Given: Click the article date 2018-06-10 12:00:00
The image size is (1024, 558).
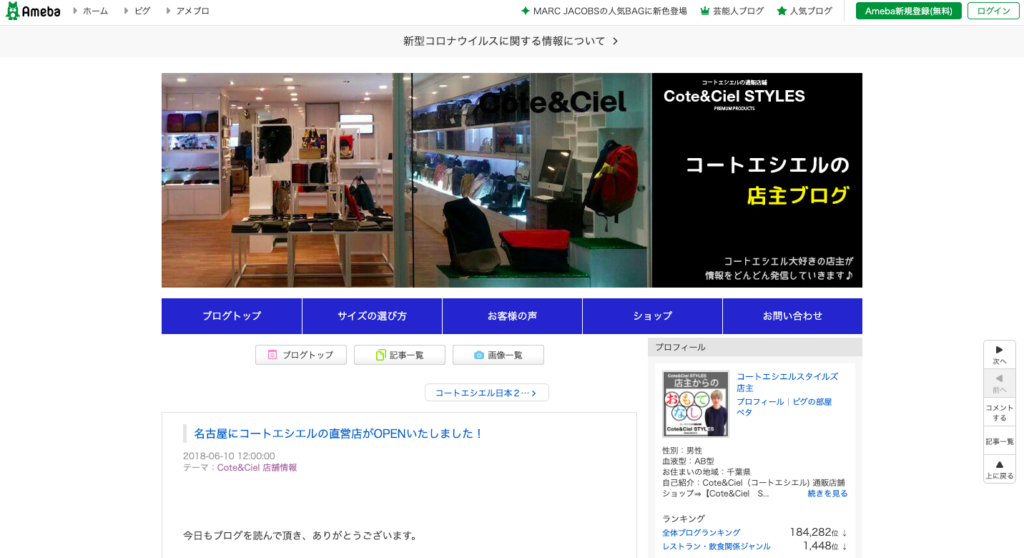Looking at the screenshot, I should [229, 456].
